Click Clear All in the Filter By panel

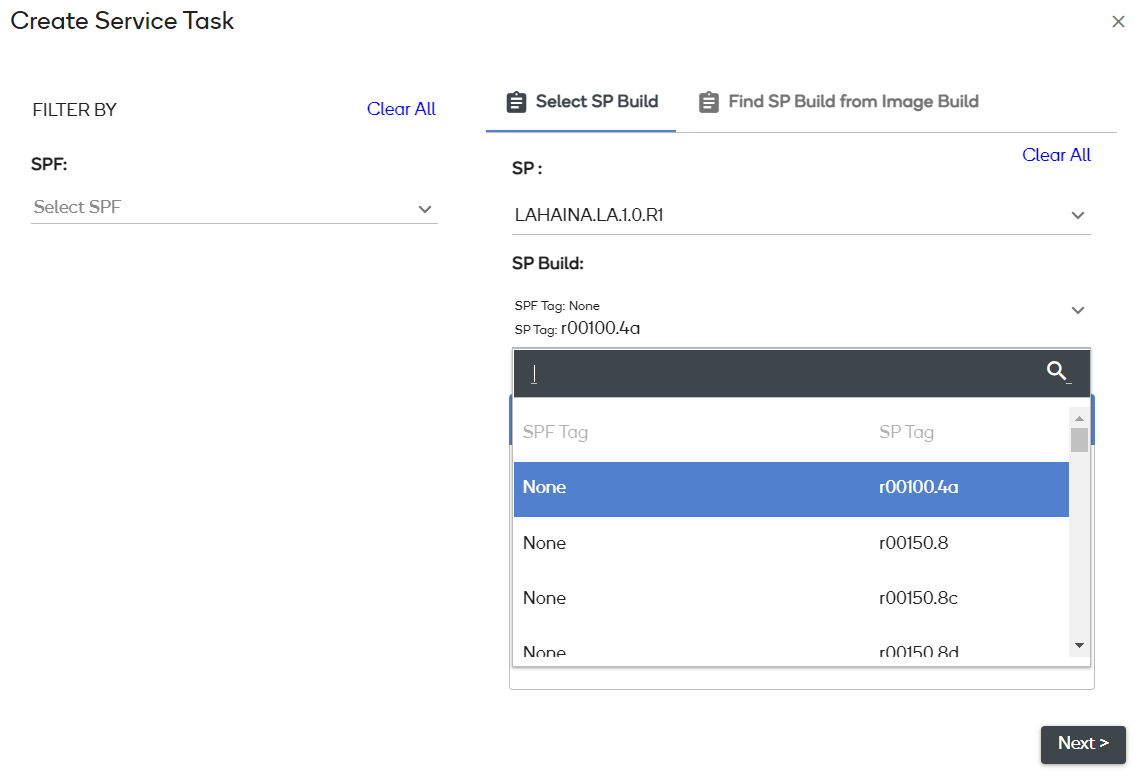click(401, 109)
